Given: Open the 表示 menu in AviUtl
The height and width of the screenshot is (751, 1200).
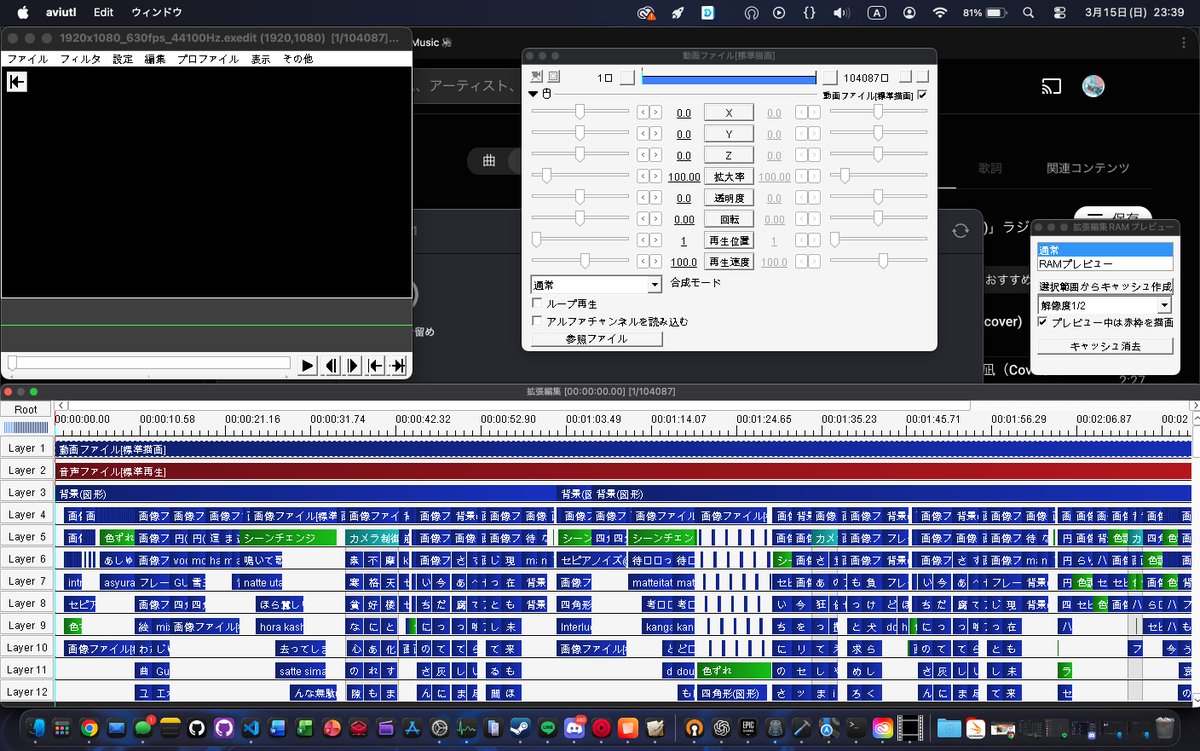Looking at the screenshot, I should [x=260, y=59].
